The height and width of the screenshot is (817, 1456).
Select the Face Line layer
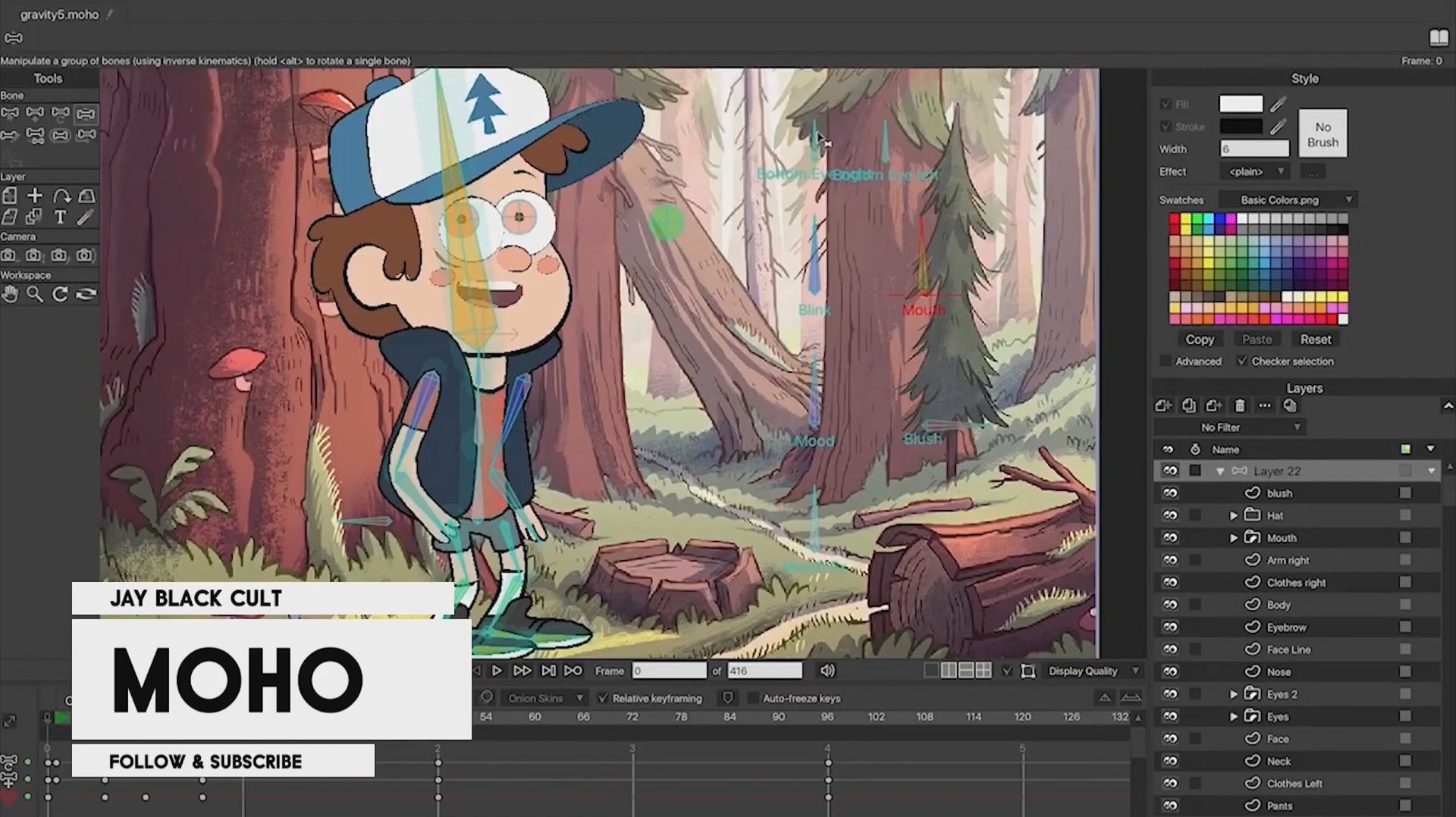1297,650
